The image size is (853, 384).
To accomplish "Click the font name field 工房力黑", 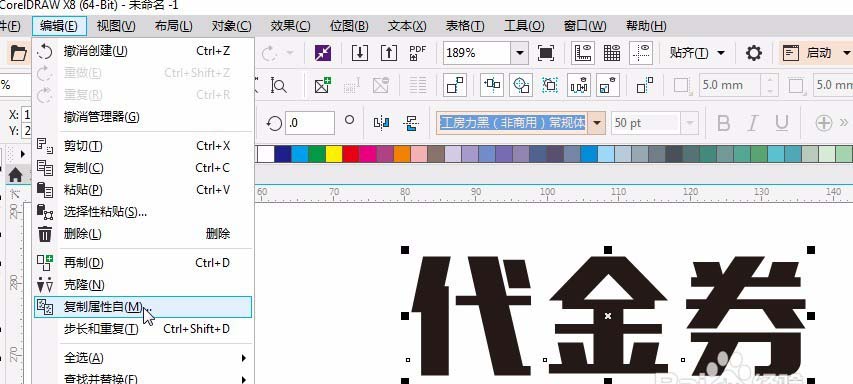I will (x=512, y=123).
